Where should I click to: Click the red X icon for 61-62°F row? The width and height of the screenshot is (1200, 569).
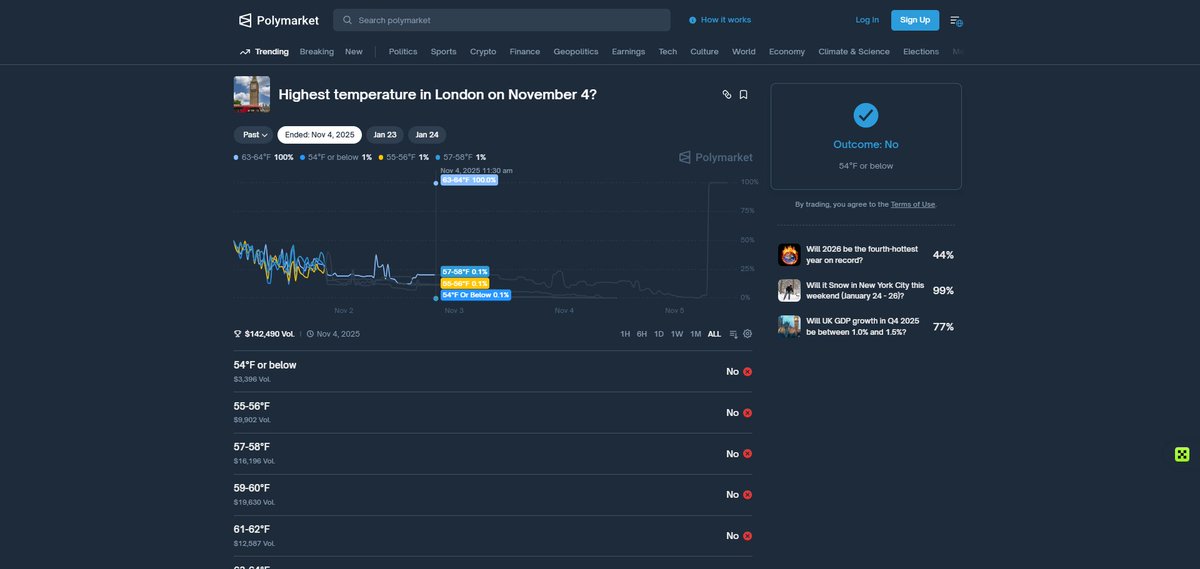click(x=747, y=536)
